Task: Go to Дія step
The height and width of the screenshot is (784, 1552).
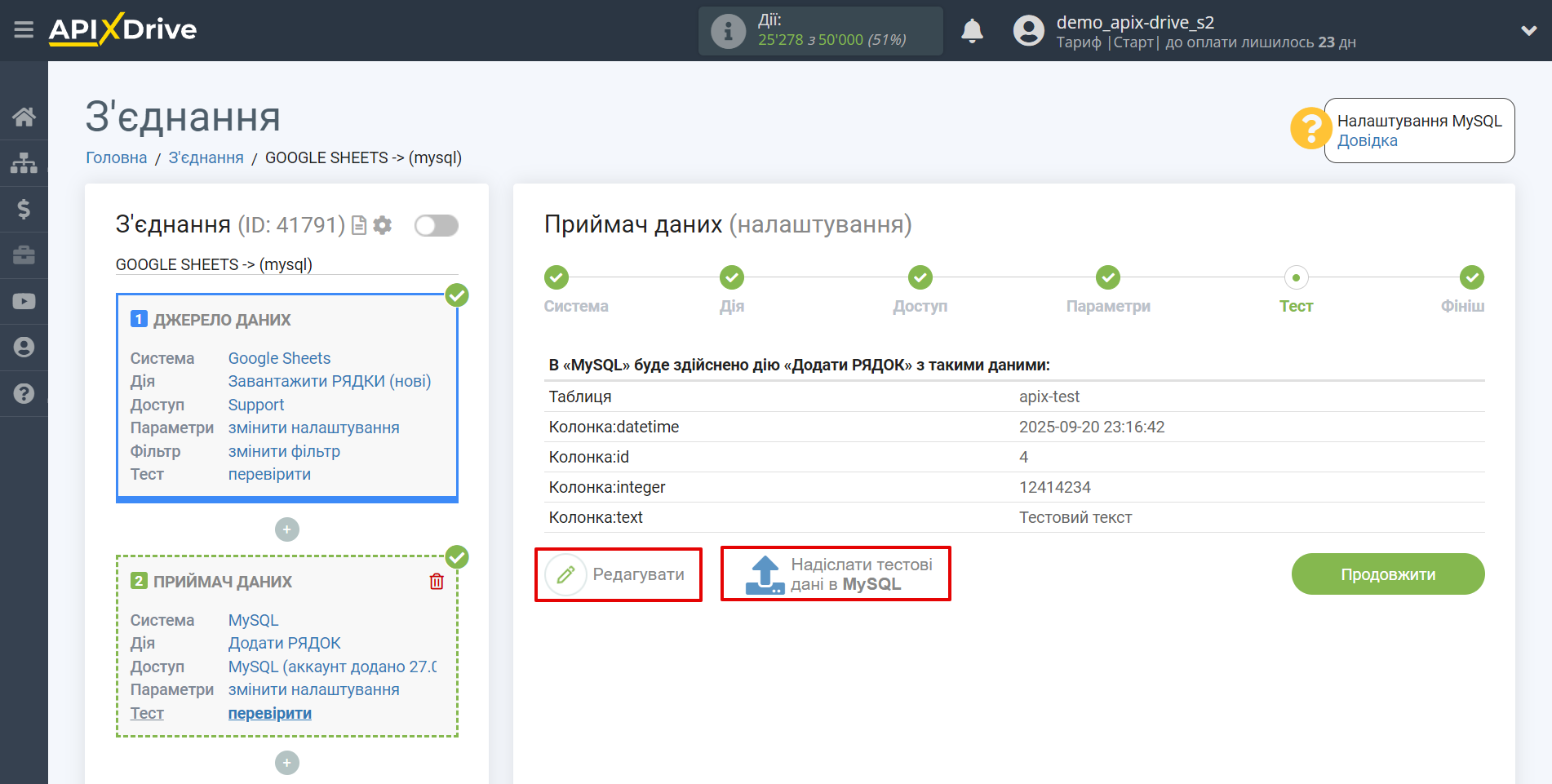Action: (x=731, y=277)
